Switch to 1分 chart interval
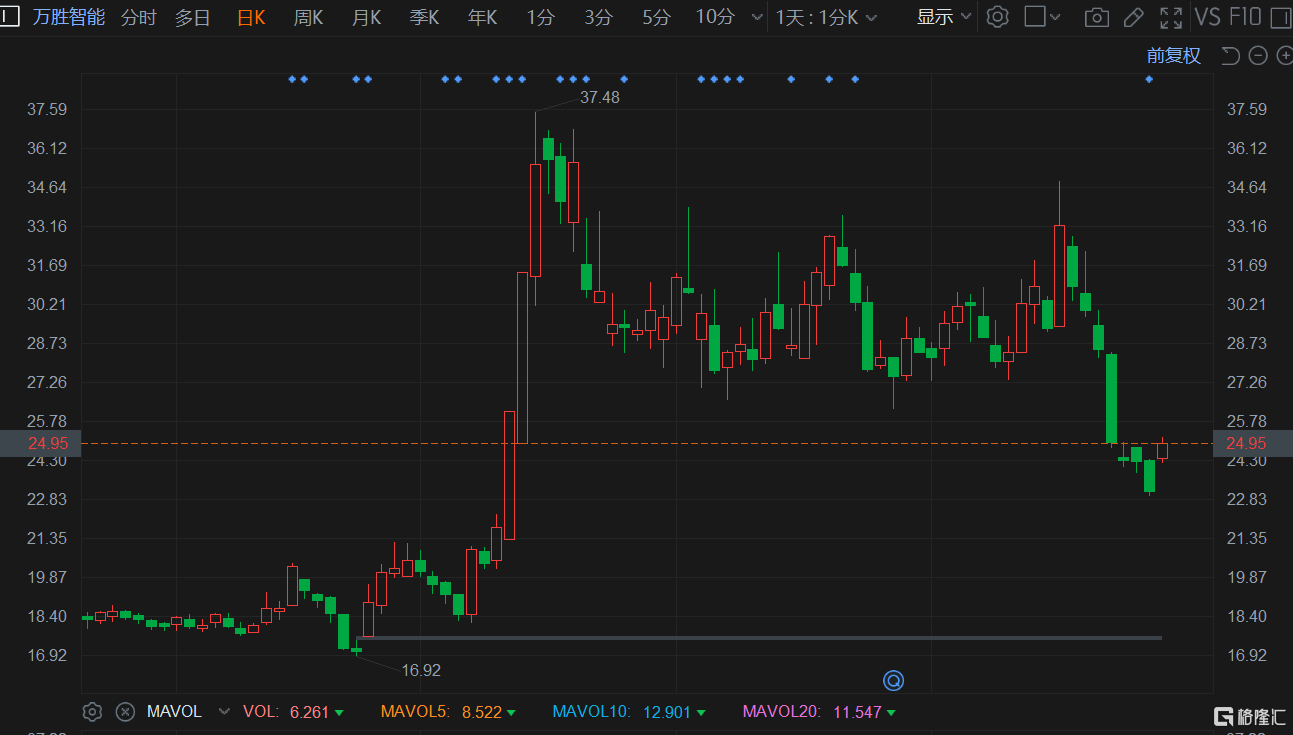1293x735 pixels. (x=541, y=17)
